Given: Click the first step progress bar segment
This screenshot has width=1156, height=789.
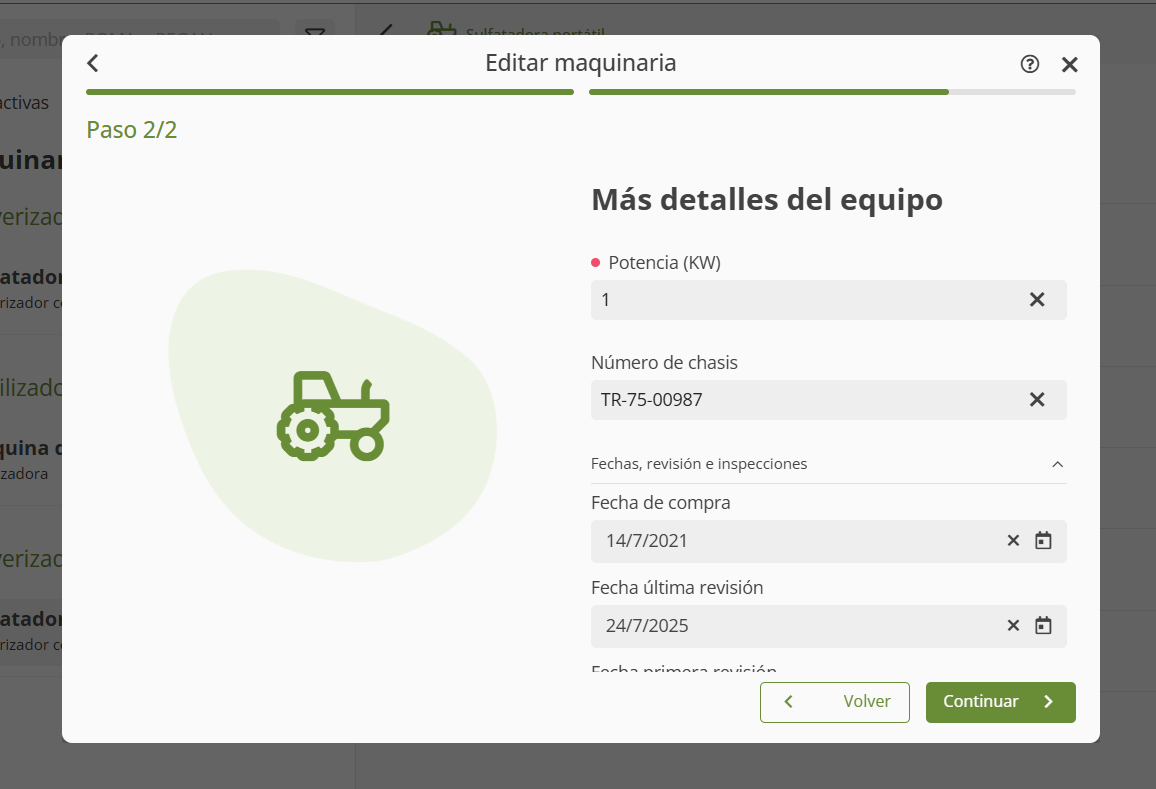Looking at the screenshot, I should coord(329,92).
